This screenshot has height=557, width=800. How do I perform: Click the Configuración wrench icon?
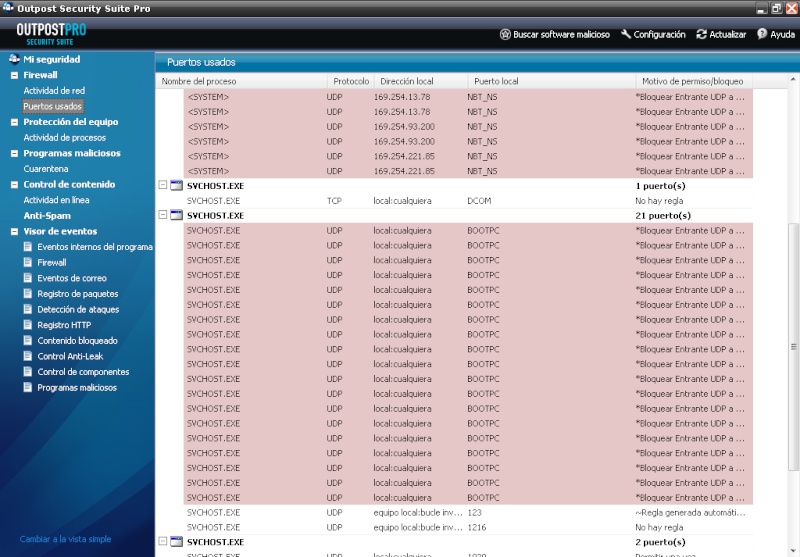626,34
